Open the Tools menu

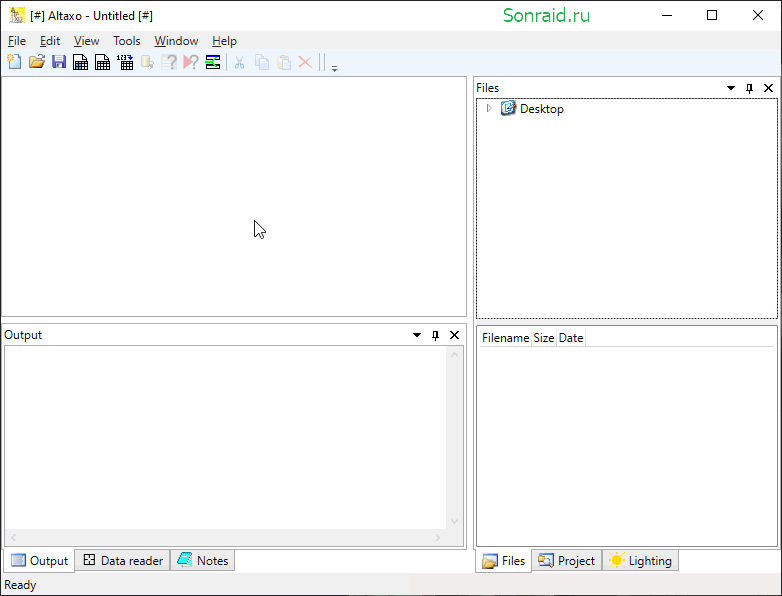point(127,41)
